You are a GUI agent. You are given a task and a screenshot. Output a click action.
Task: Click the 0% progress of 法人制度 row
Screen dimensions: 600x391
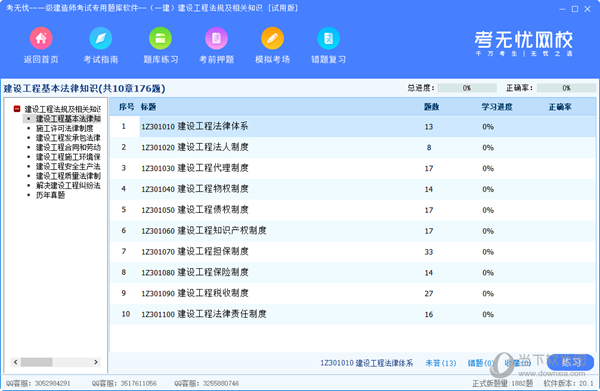click(x=488, y=147)
